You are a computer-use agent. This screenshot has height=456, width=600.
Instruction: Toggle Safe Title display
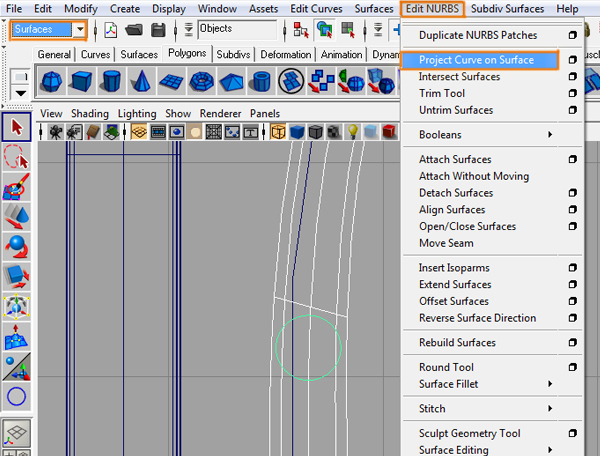[251, 132]
